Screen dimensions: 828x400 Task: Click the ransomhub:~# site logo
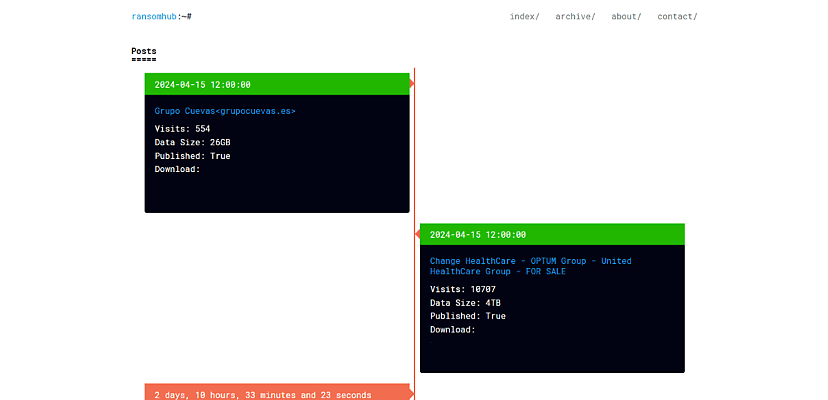162,16
